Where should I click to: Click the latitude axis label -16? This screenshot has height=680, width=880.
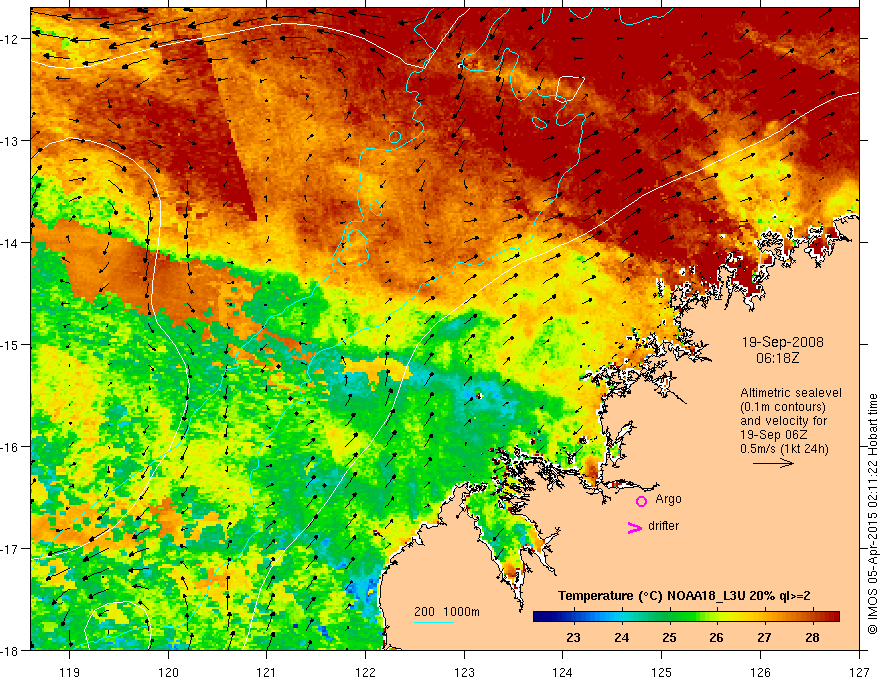point(10,447)
